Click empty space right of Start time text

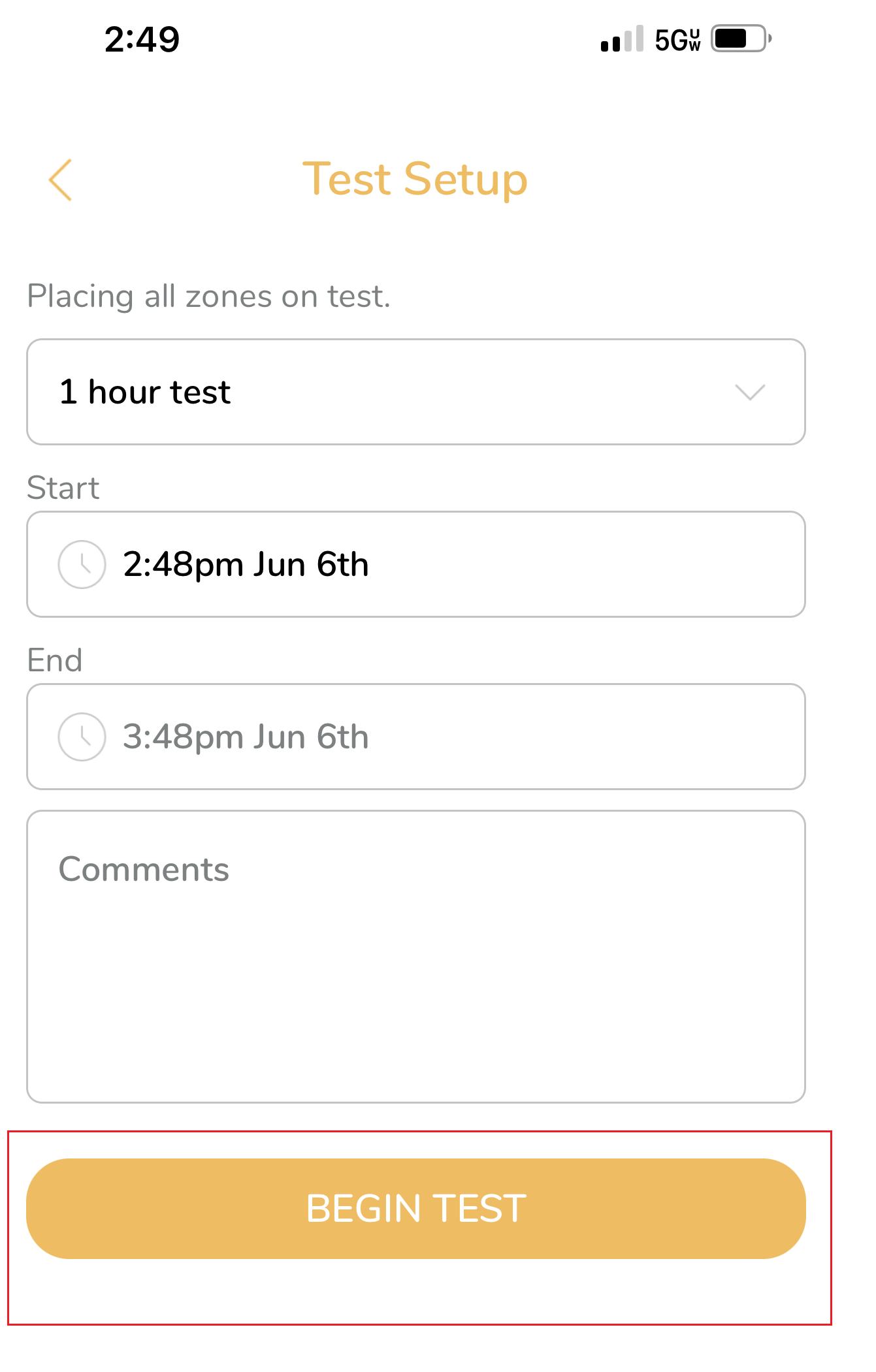[x=588, y=564]
